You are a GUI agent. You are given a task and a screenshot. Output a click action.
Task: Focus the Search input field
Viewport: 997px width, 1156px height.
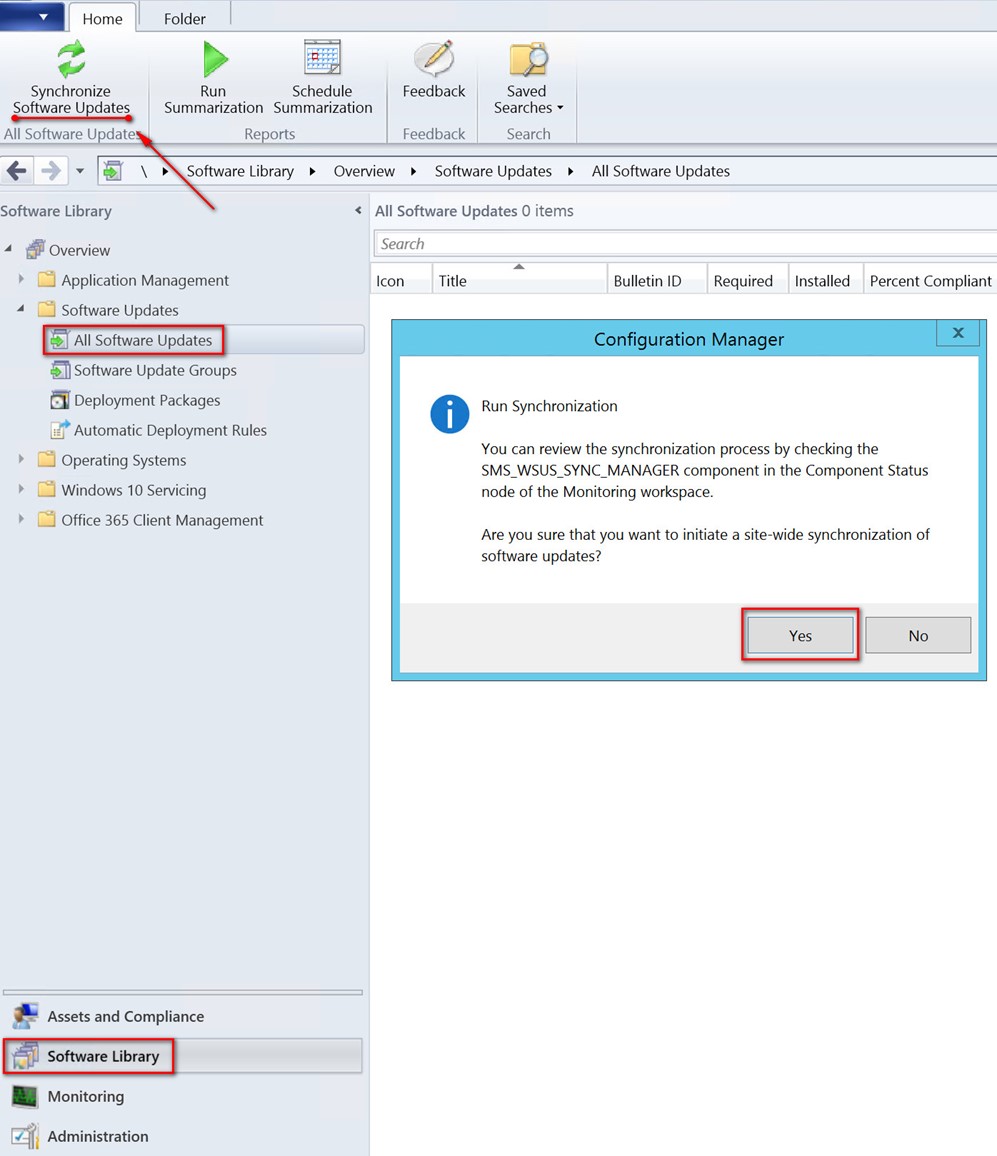[686, 243]
